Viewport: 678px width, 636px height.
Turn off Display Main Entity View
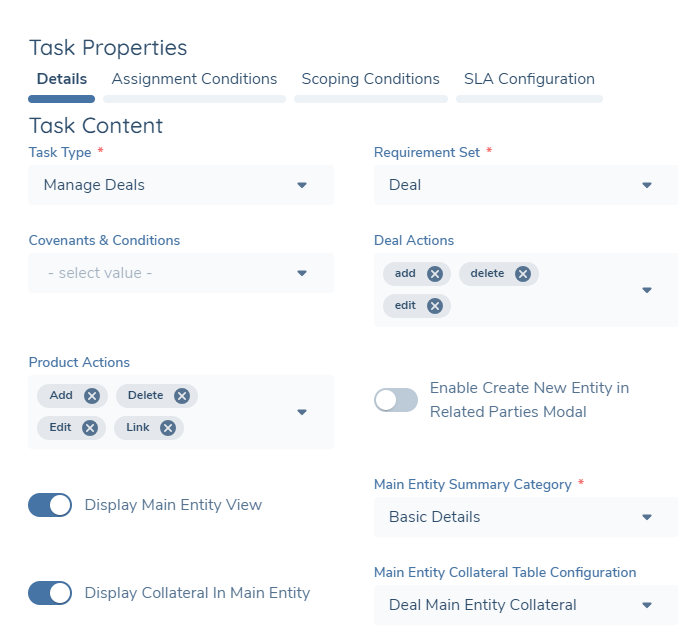(50, 505)
